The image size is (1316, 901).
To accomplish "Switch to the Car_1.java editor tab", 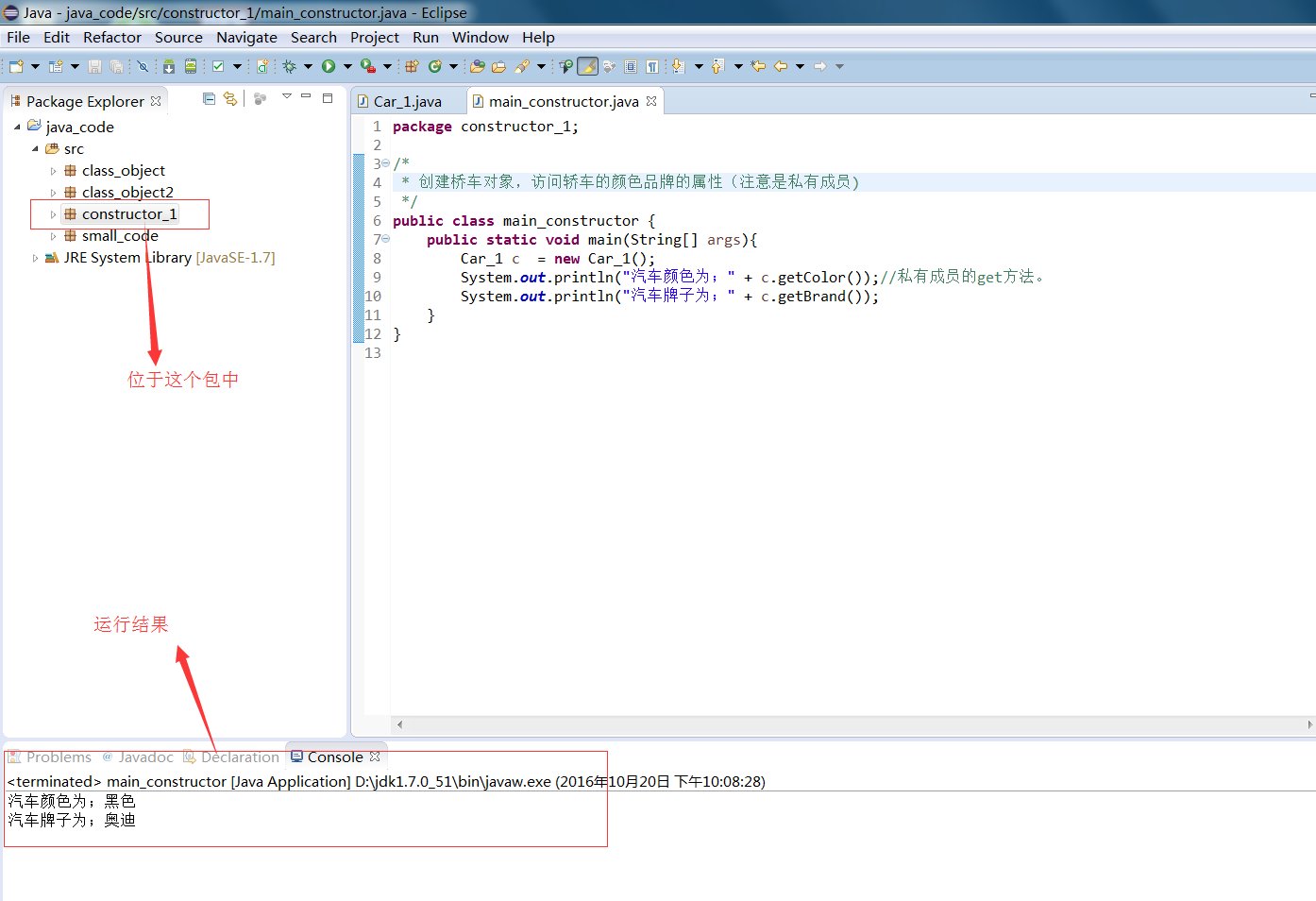I will [407, 101].
